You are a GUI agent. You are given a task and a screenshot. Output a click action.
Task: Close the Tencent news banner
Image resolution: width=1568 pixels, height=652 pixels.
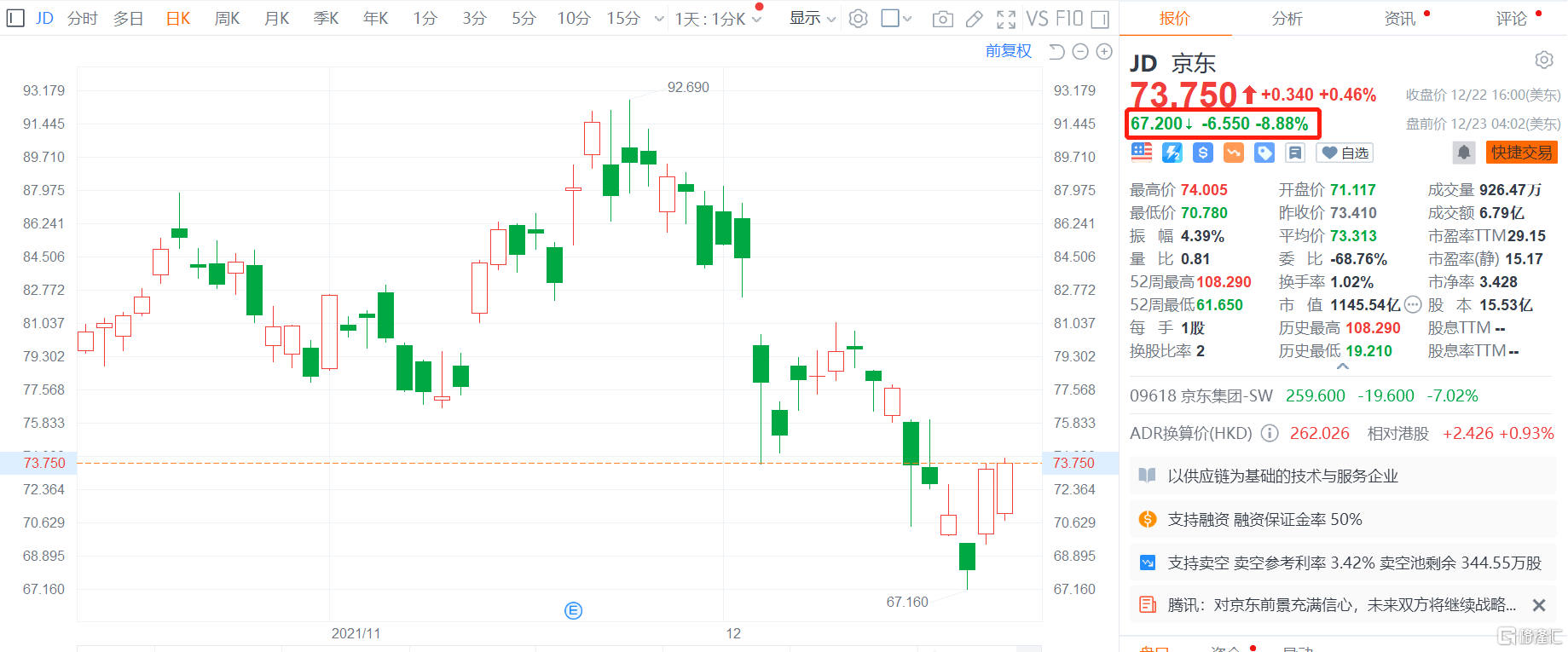1539,605
